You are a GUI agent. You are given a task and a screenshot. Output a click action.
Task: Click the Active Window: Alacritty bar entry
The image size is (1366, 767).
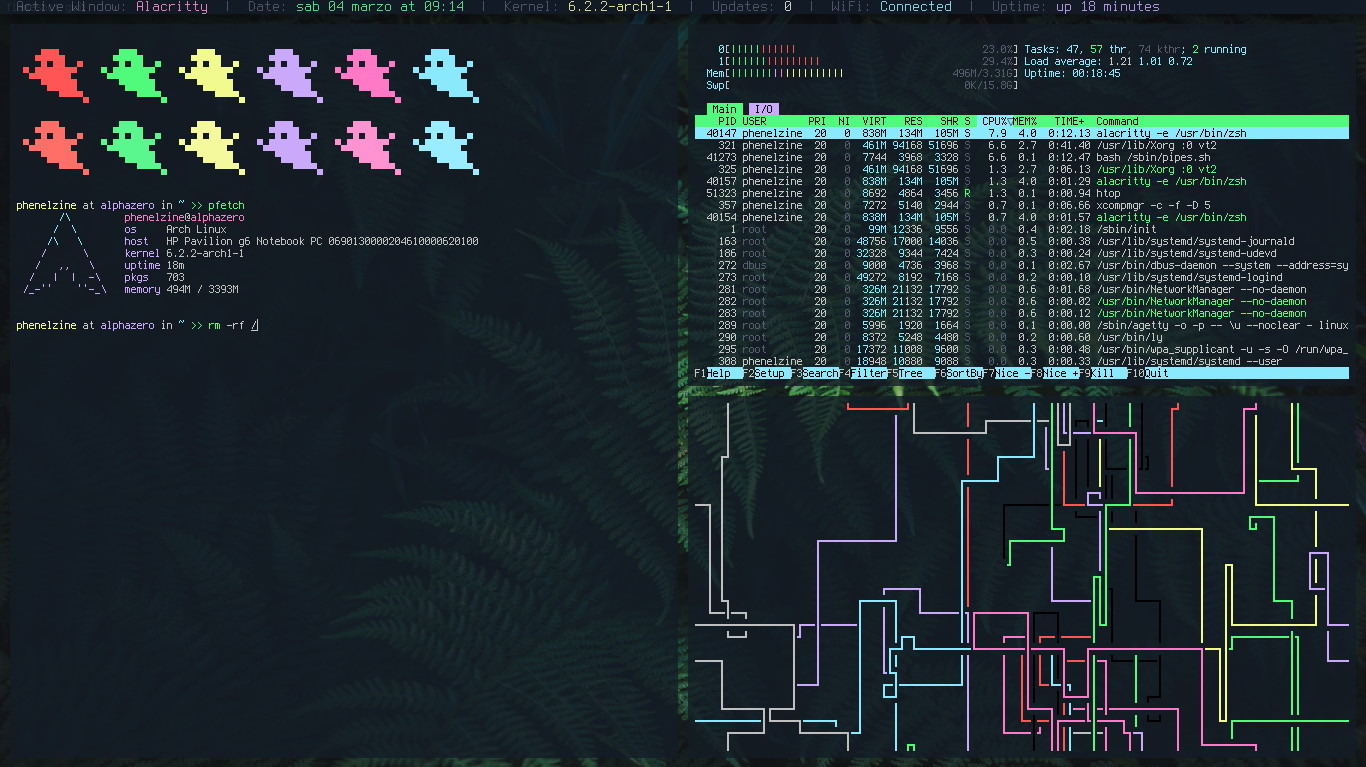[112, 7]
